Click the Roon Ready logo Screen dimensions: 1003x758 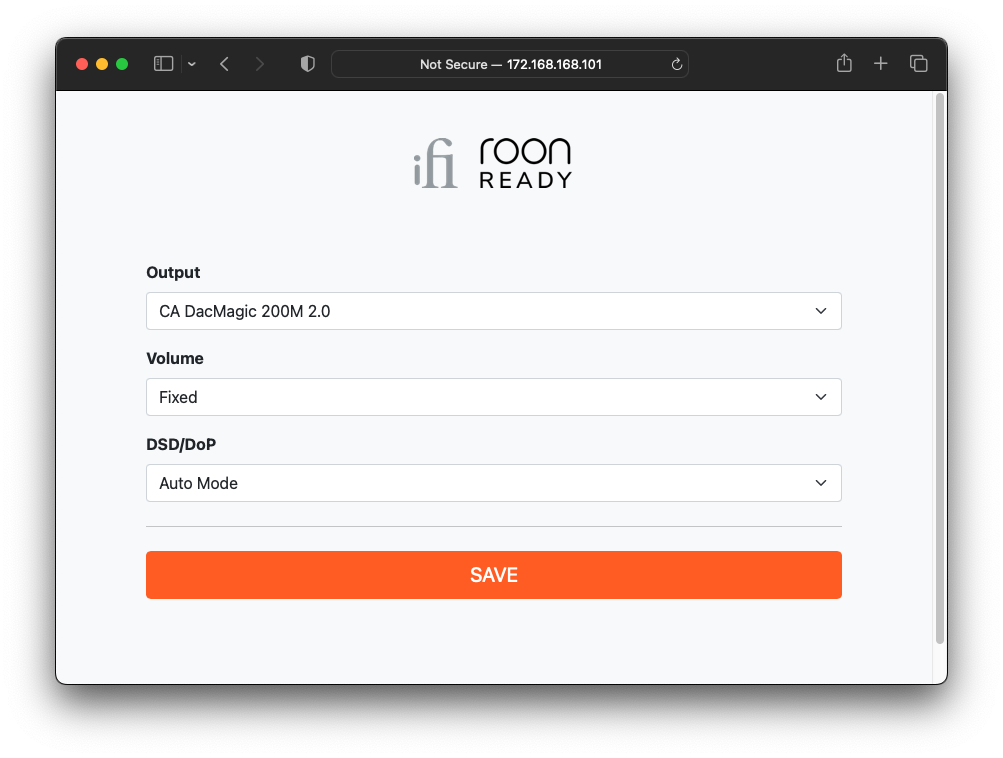coord(525,163)
